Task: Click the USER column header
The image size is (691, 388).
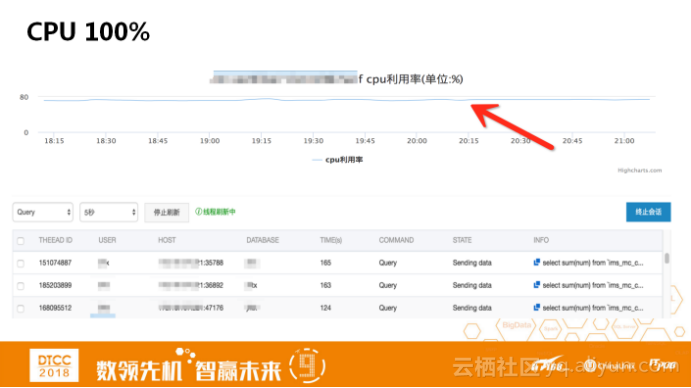Action: point(107,240)
